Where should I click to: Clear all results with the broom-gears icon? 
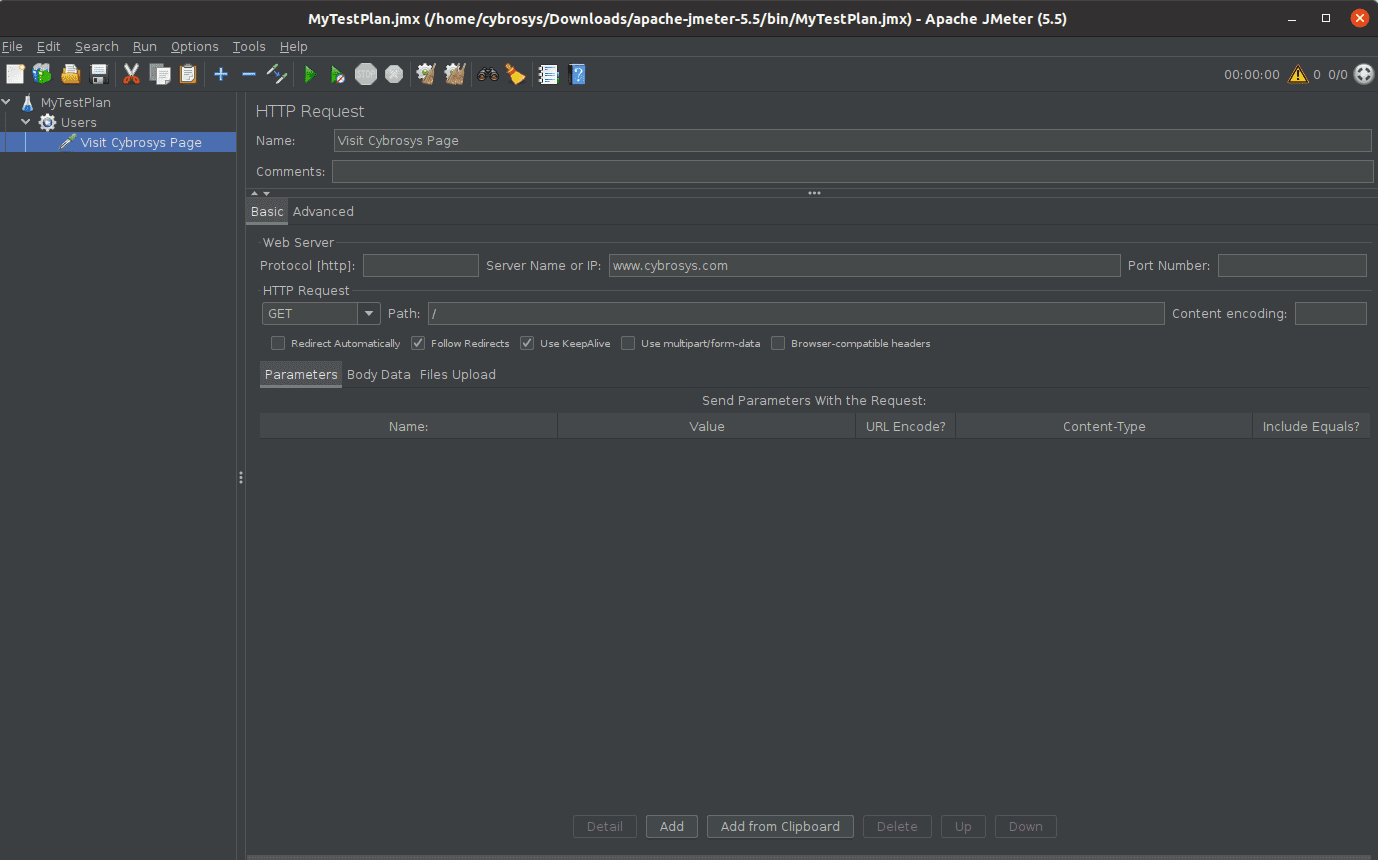click(x=455, y=73)
